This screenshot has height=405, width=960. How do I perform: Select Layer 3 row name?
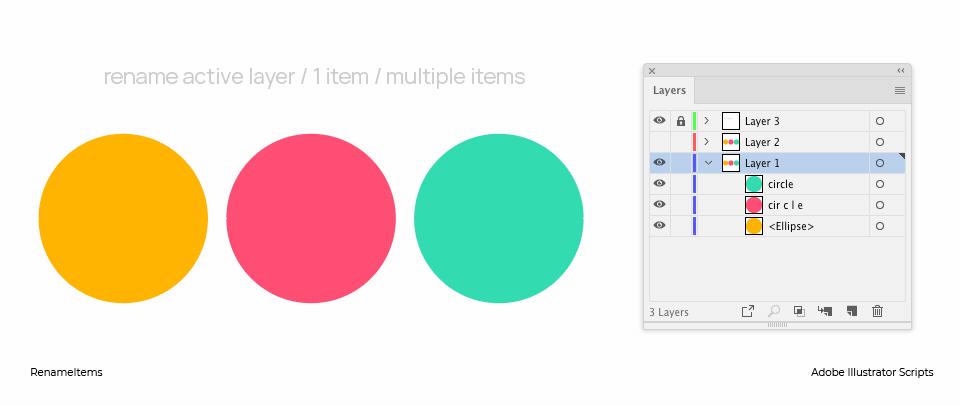click(x=762, y=121)
